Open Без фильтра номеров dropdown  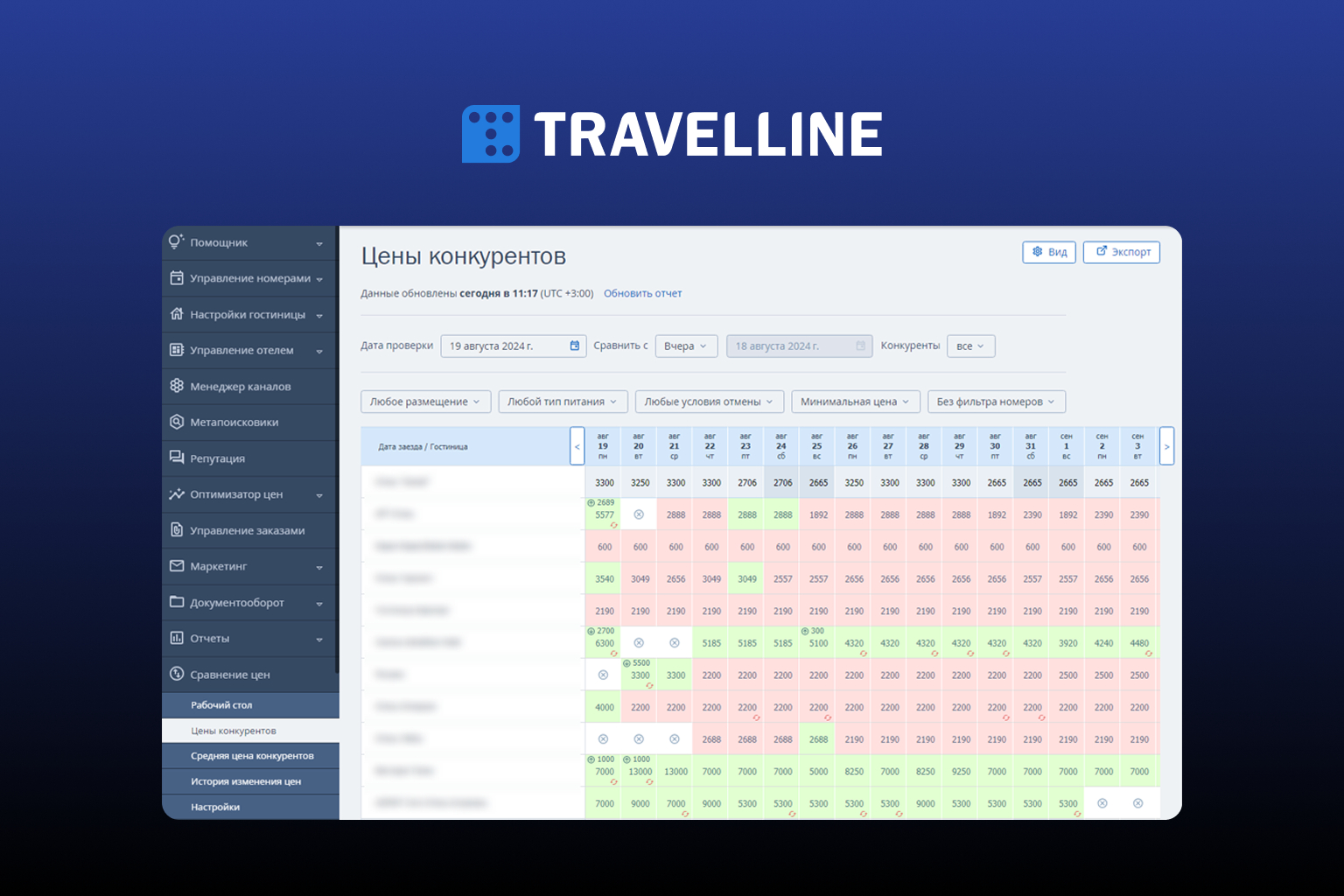[x=997, y=402]
